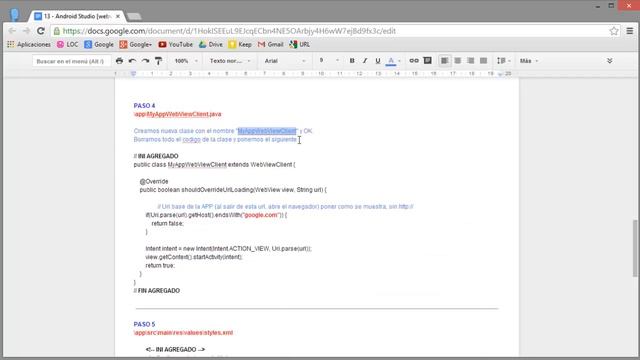This screenshot has height=360, width=640.
Task: Open the Chrome hamburger menu
Action: coord(630,31)
